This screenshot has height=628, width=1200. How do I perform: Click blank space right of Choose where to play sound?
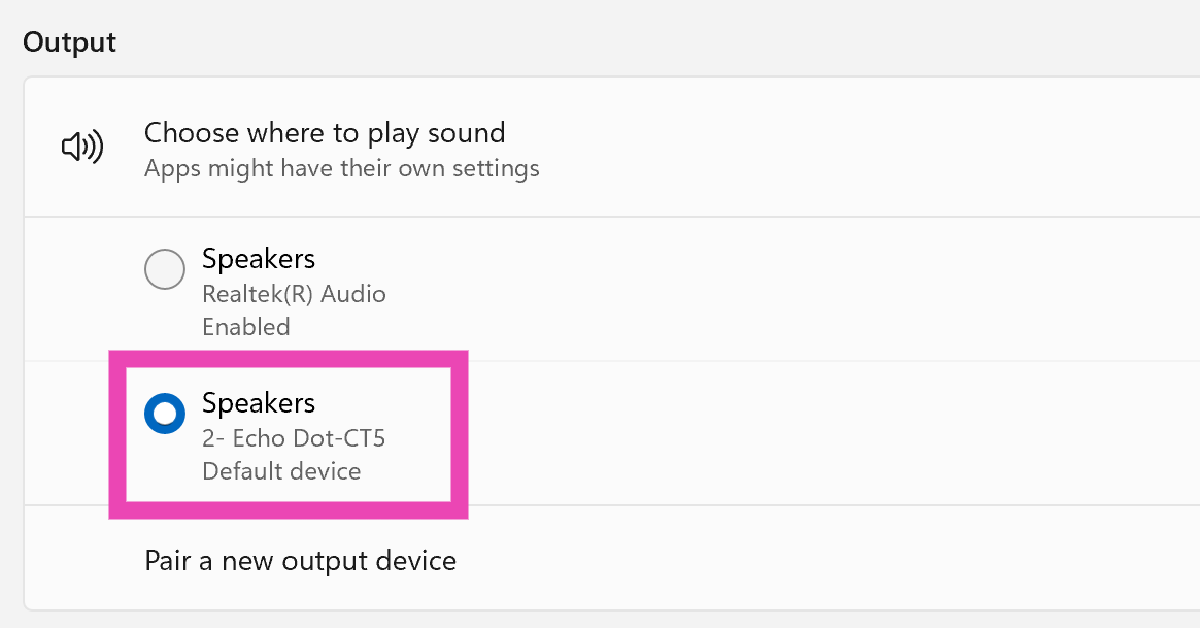[850, 148]
